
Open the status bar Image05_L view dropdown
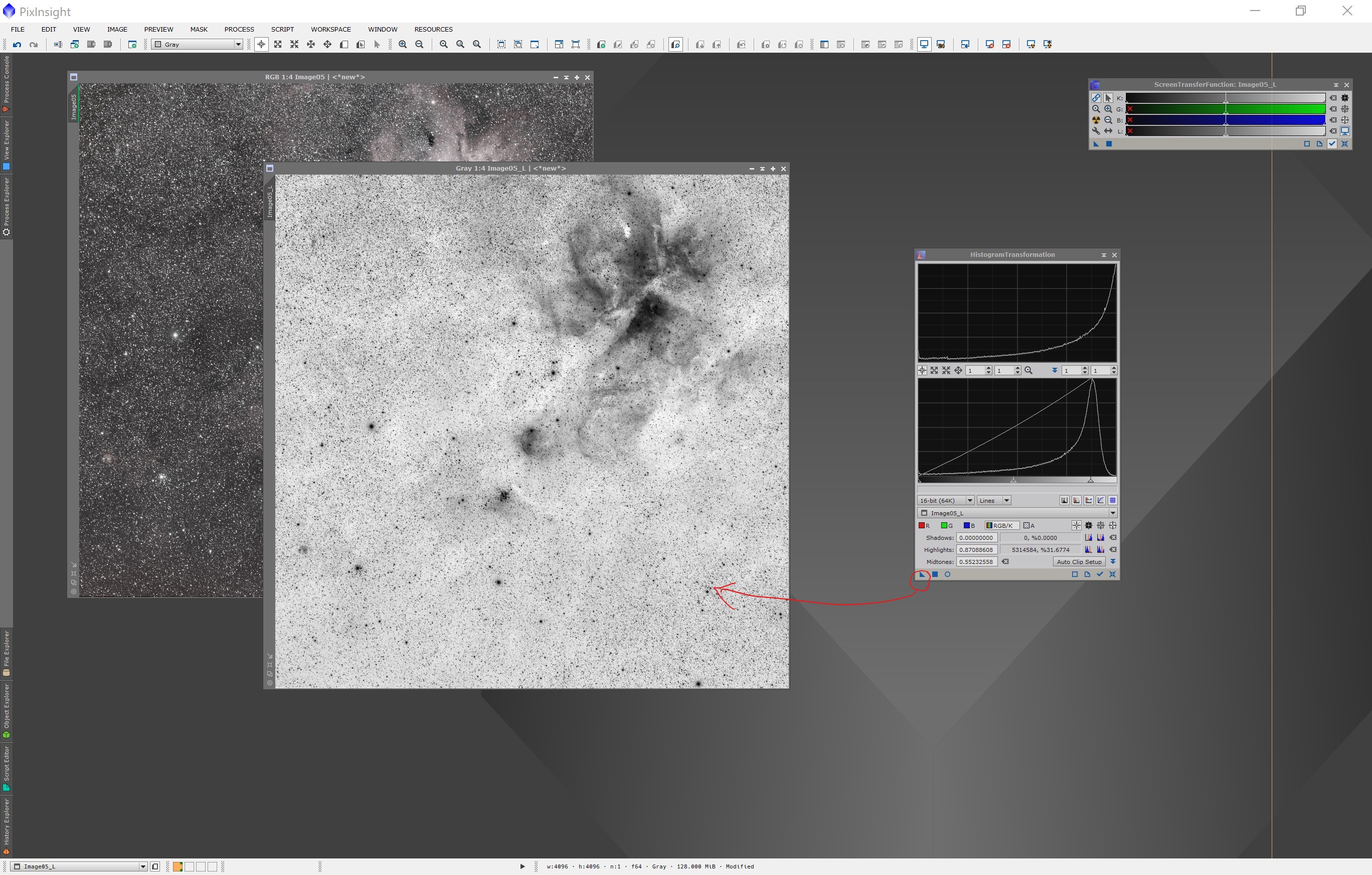(x=79, y=866)
